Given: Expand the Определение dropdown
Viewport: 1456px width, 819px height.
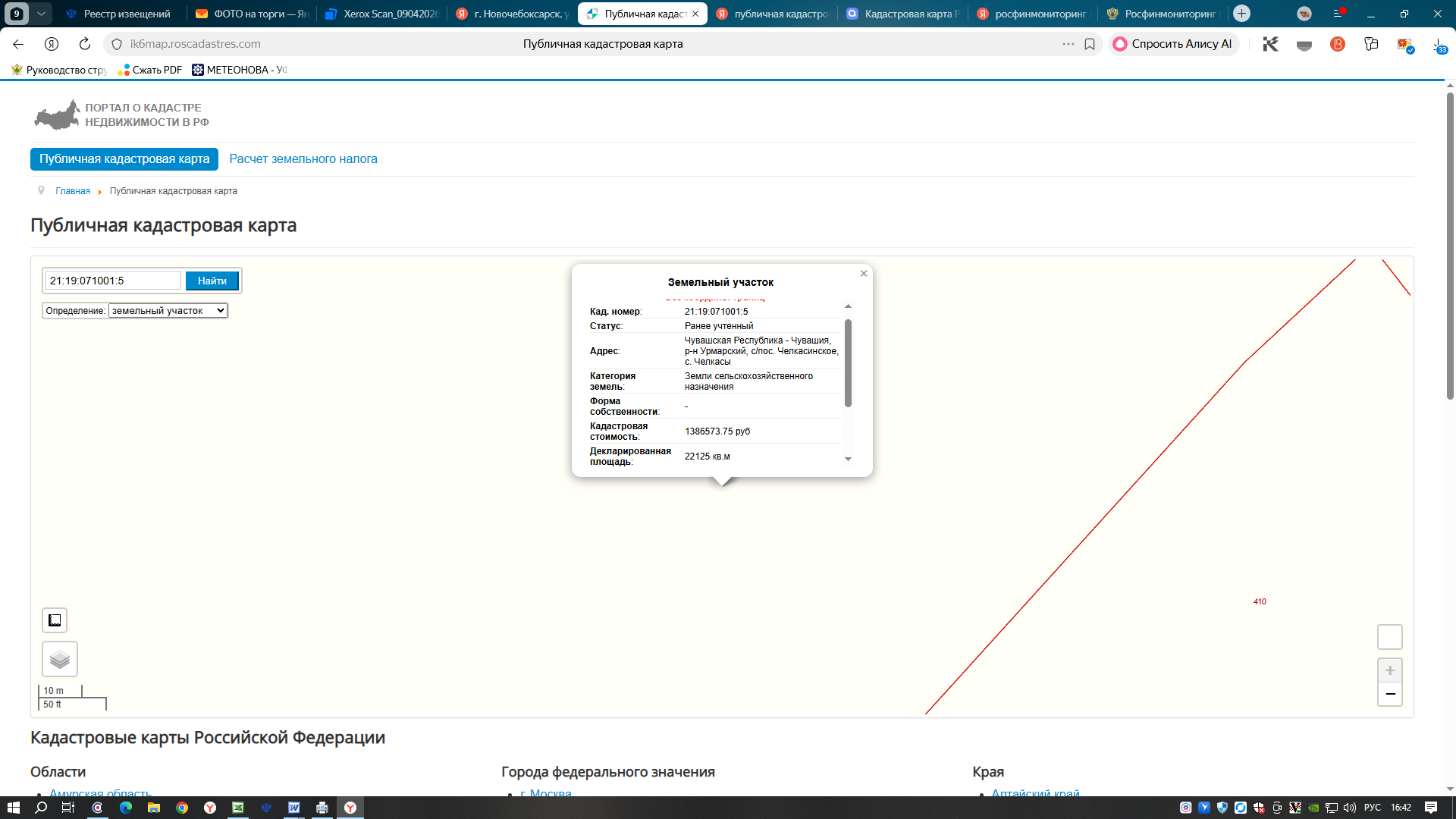Looking at the screenshot, I should point(168,311).
